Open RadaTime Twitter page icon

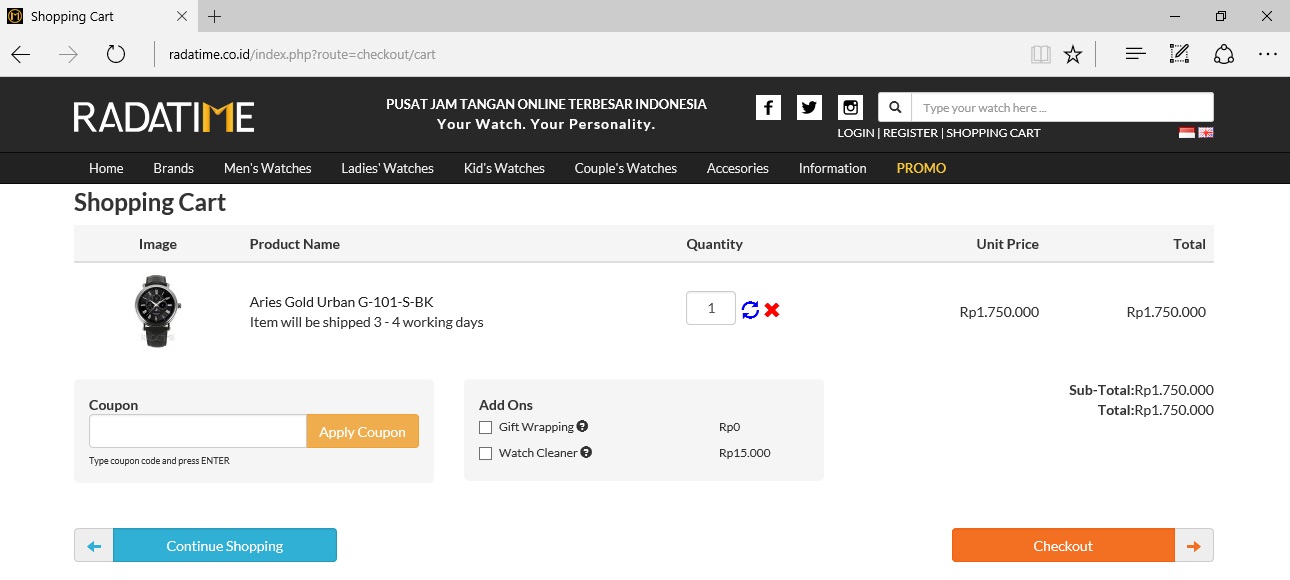(809, 108)
